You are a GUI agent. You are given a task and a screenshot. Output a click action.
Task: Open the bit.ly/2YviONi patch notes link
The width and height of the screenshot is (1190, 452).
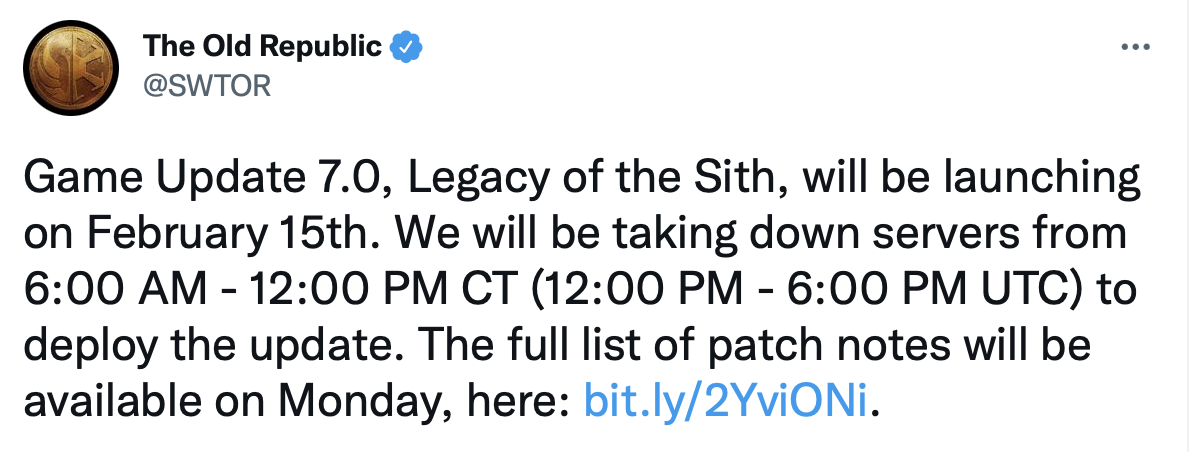727,400
